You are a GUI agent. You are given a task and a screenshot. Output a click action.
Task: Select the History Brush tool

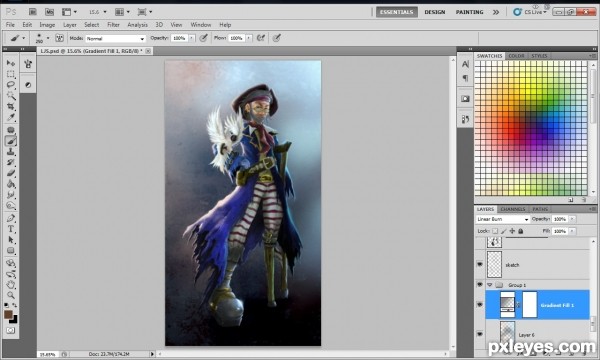click(x=11, y=163)
